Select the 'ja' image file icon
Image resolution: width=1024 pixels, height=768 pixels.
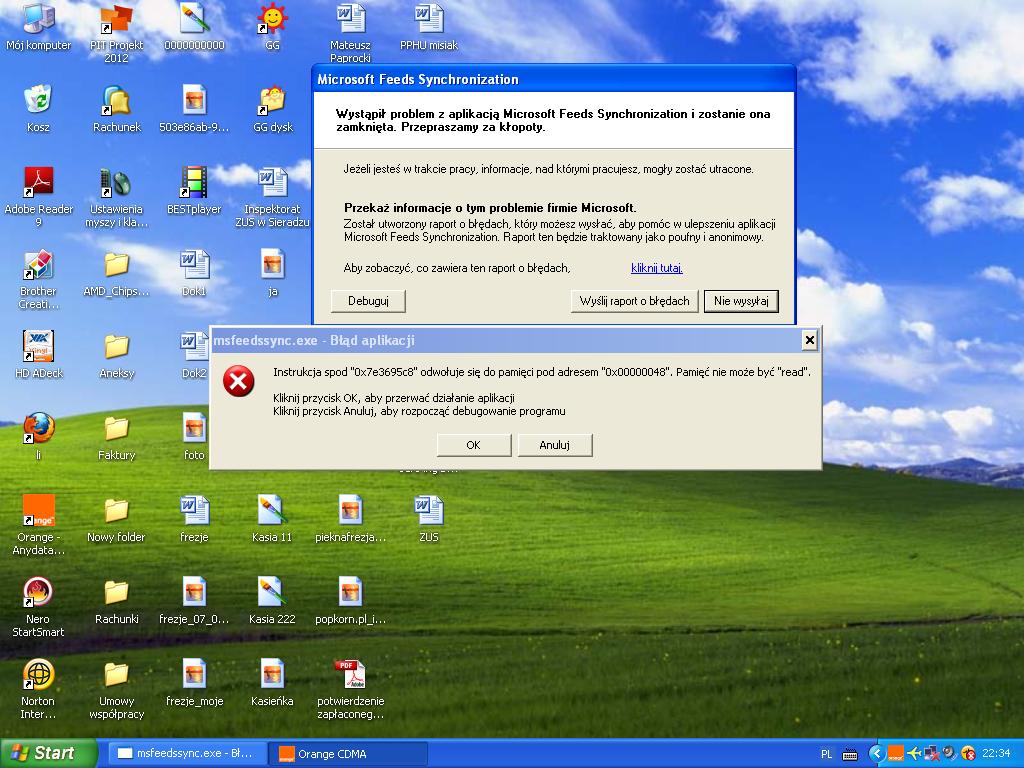click(272, 274)
